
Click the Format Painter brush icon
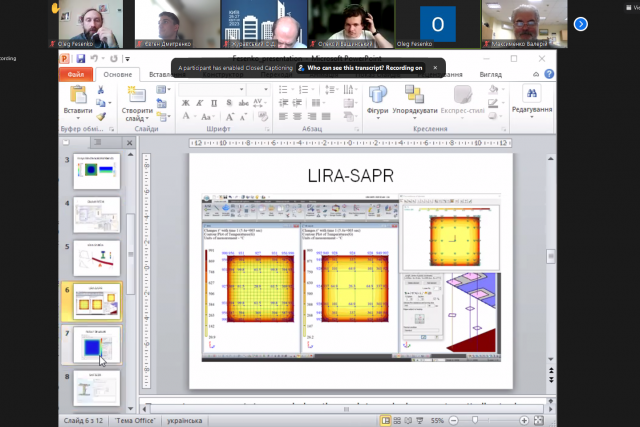point(101,117)
